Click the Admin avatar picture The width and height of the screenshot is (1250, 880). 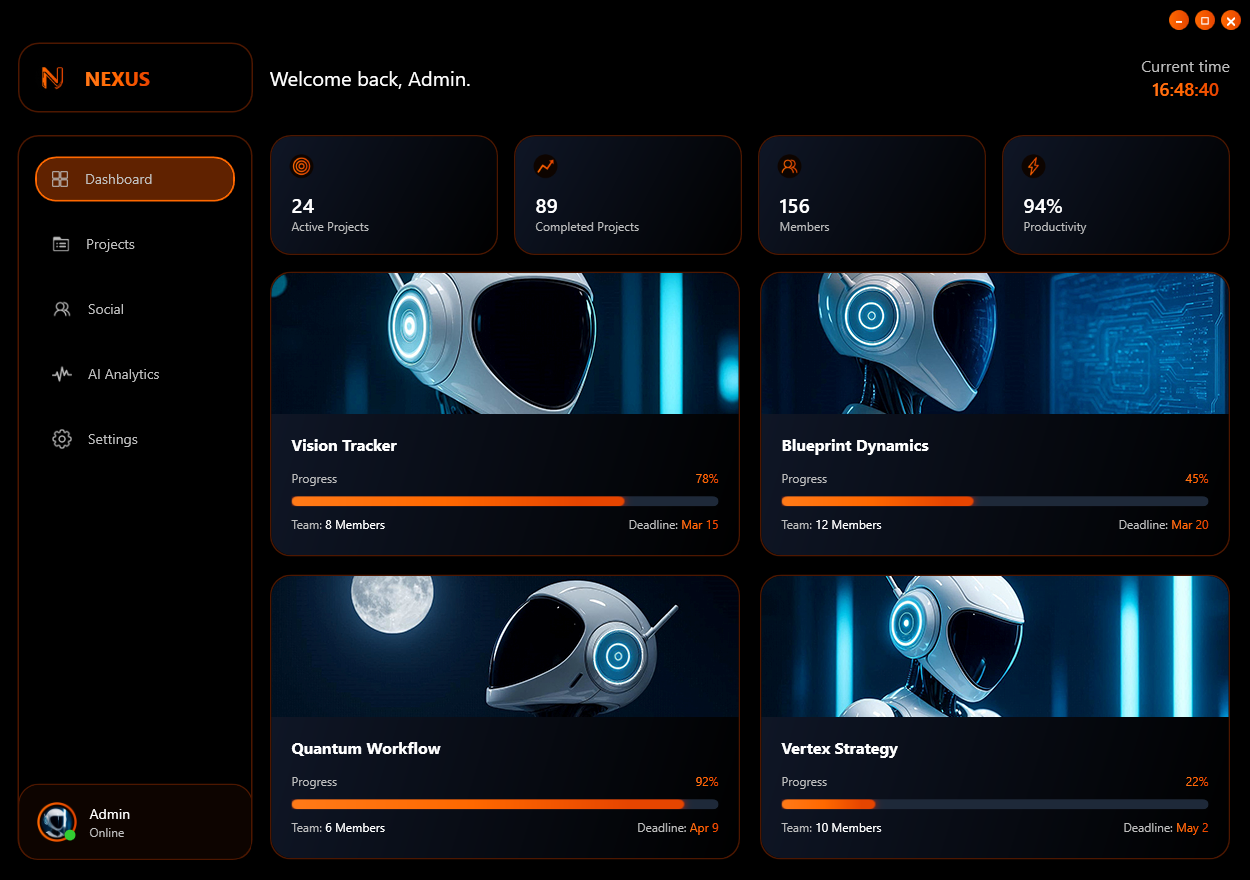[56, 822]
